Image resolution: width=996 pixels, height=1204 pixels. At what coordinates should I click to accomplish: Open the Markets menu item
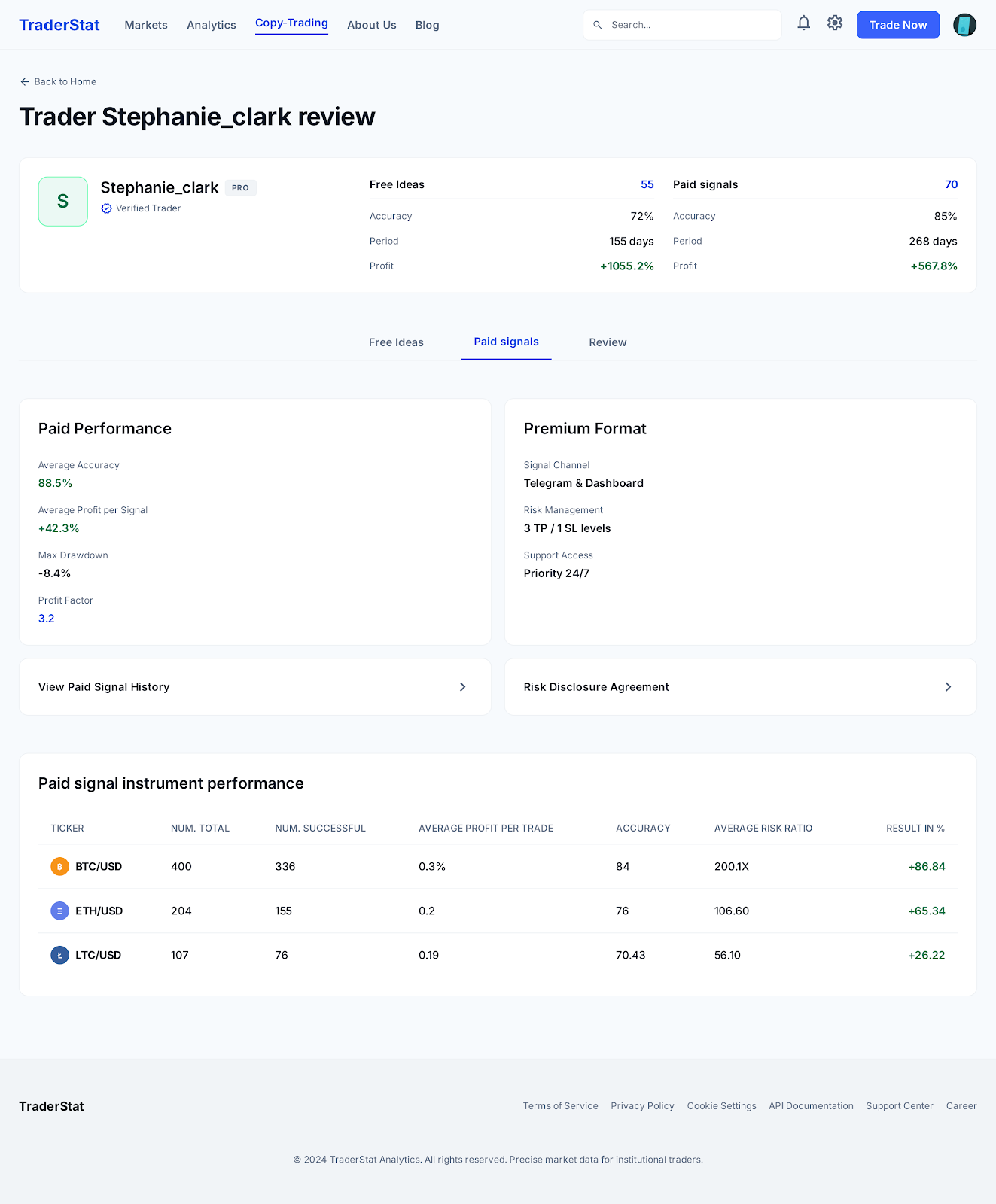[146, 25]
